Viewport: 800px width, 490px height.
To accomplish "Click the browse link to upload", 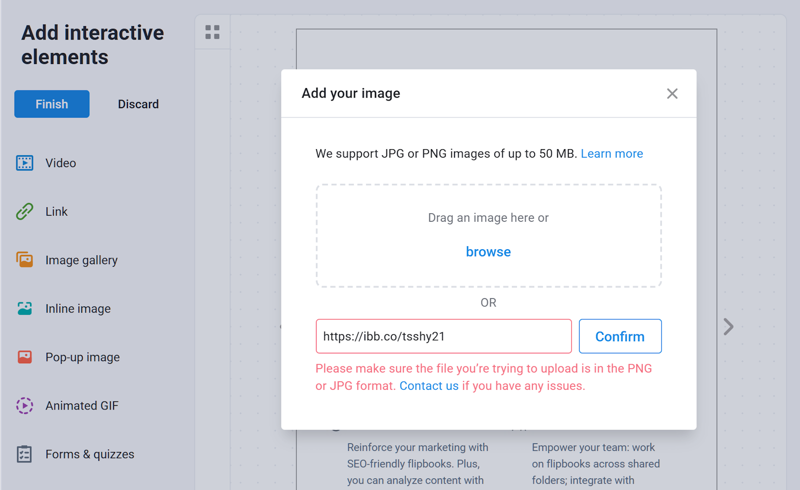I will pos(488,252).
